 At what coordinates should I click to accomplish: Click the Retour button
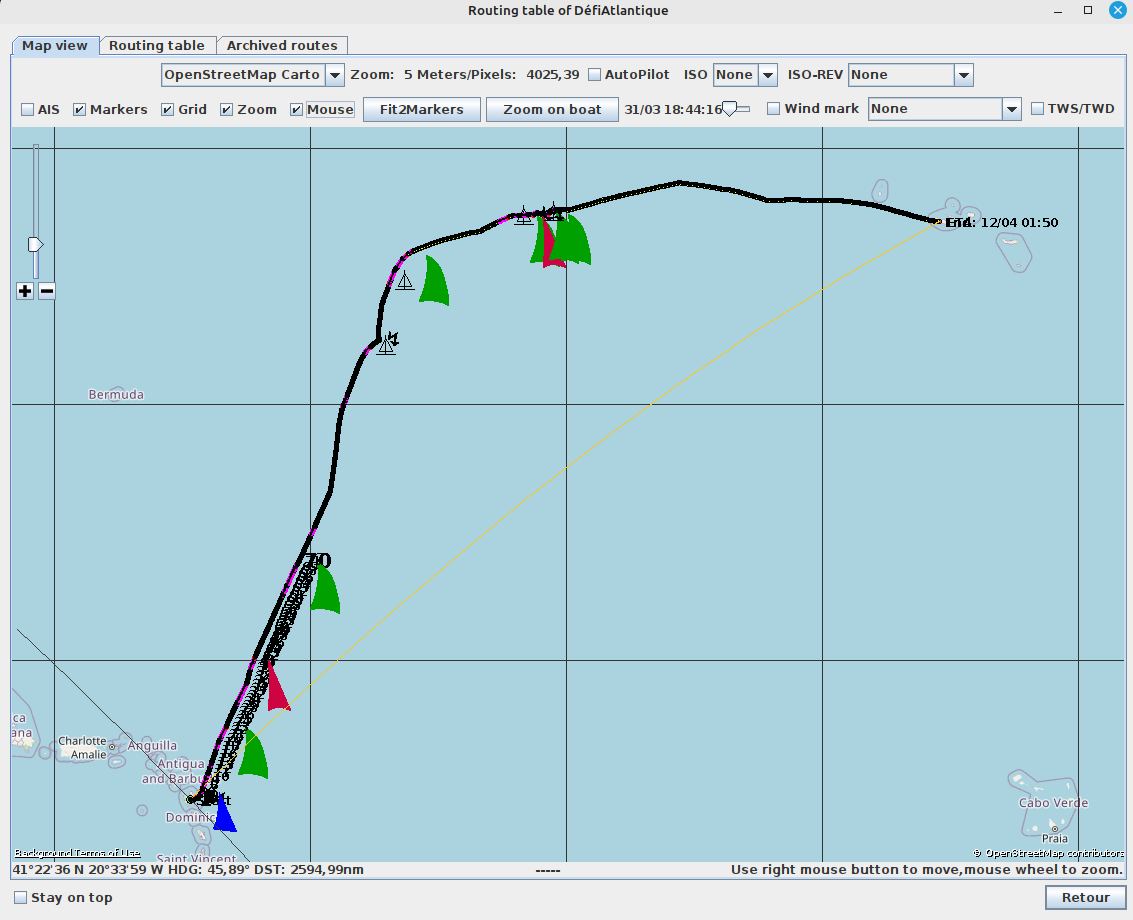[x=1085, y=897]
